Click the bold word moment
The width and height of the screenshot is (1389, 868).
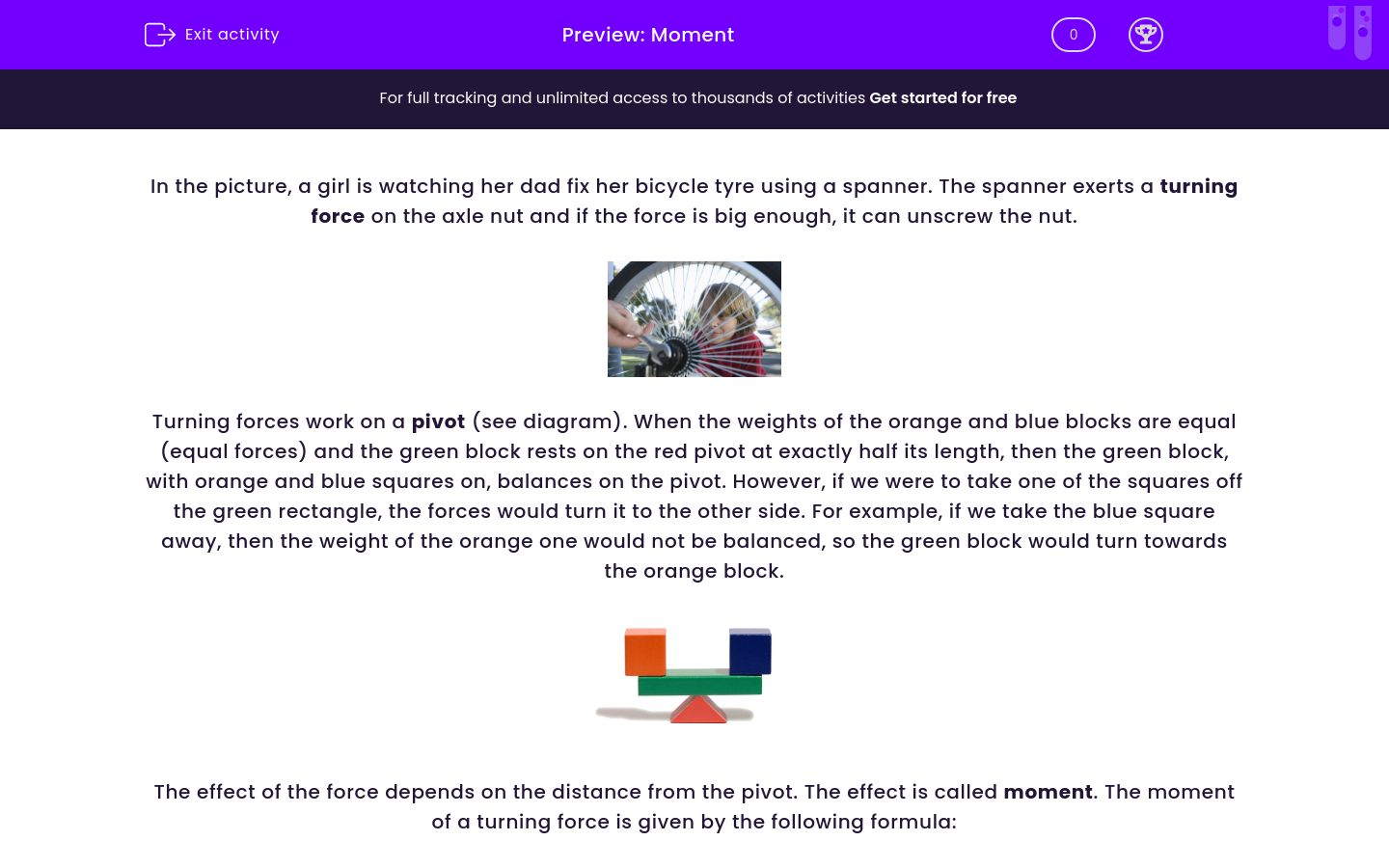[x=1048, y=792]
